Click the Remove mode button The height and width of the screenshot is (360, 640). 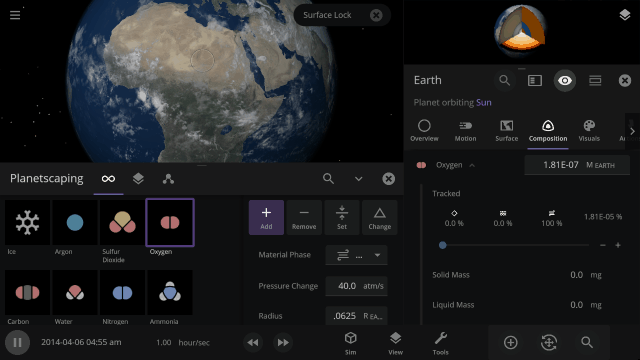tap(304, 218)
